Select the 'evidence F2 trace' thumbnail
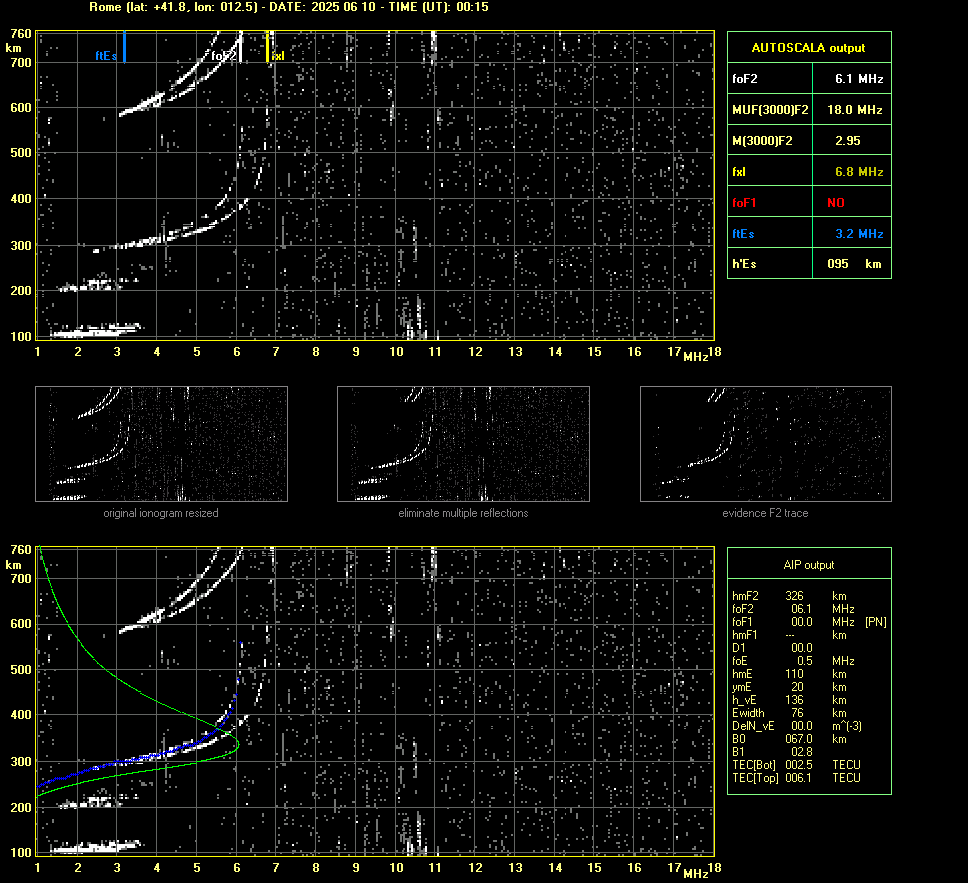This screenshot has width=968, height=883. [766, 444]
